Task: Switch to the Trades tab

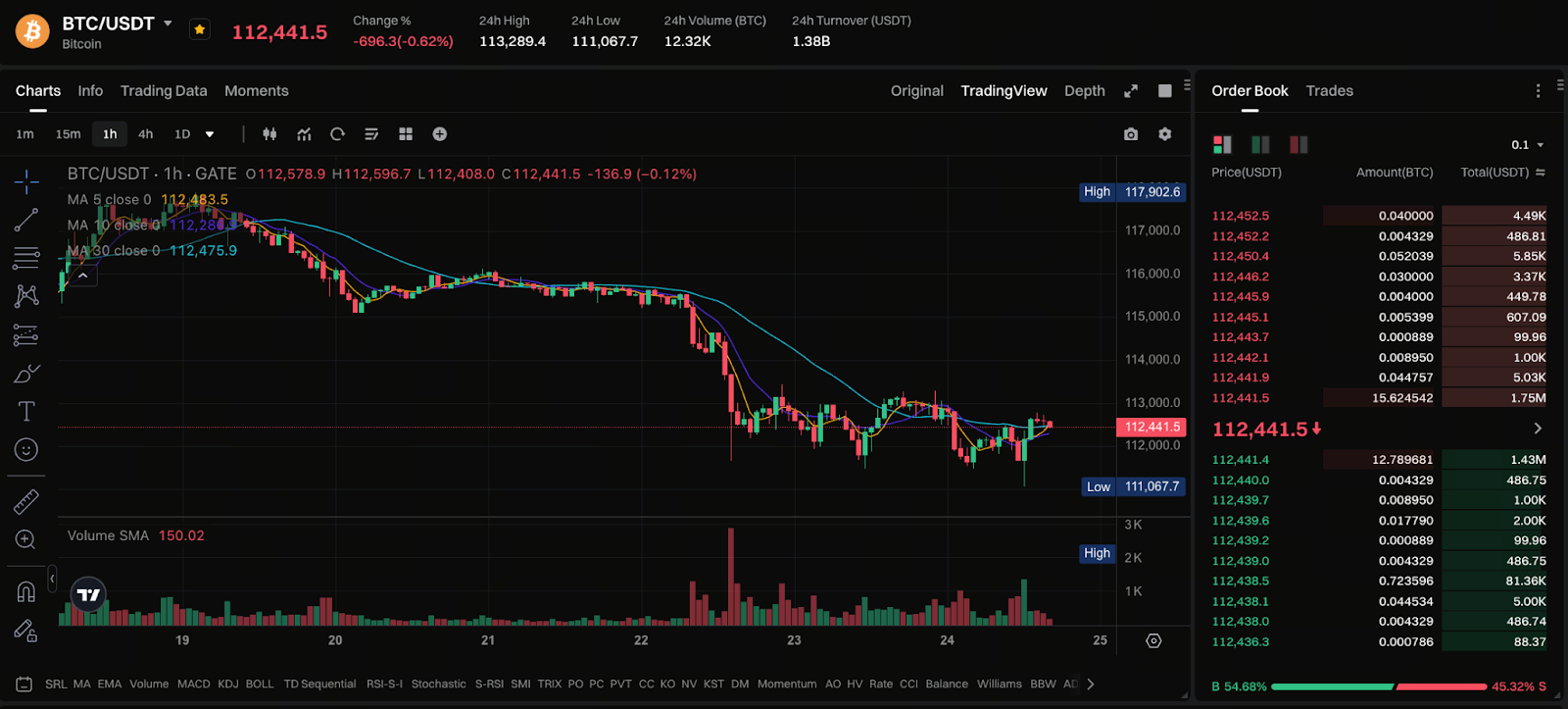Action: [1329, 91]
